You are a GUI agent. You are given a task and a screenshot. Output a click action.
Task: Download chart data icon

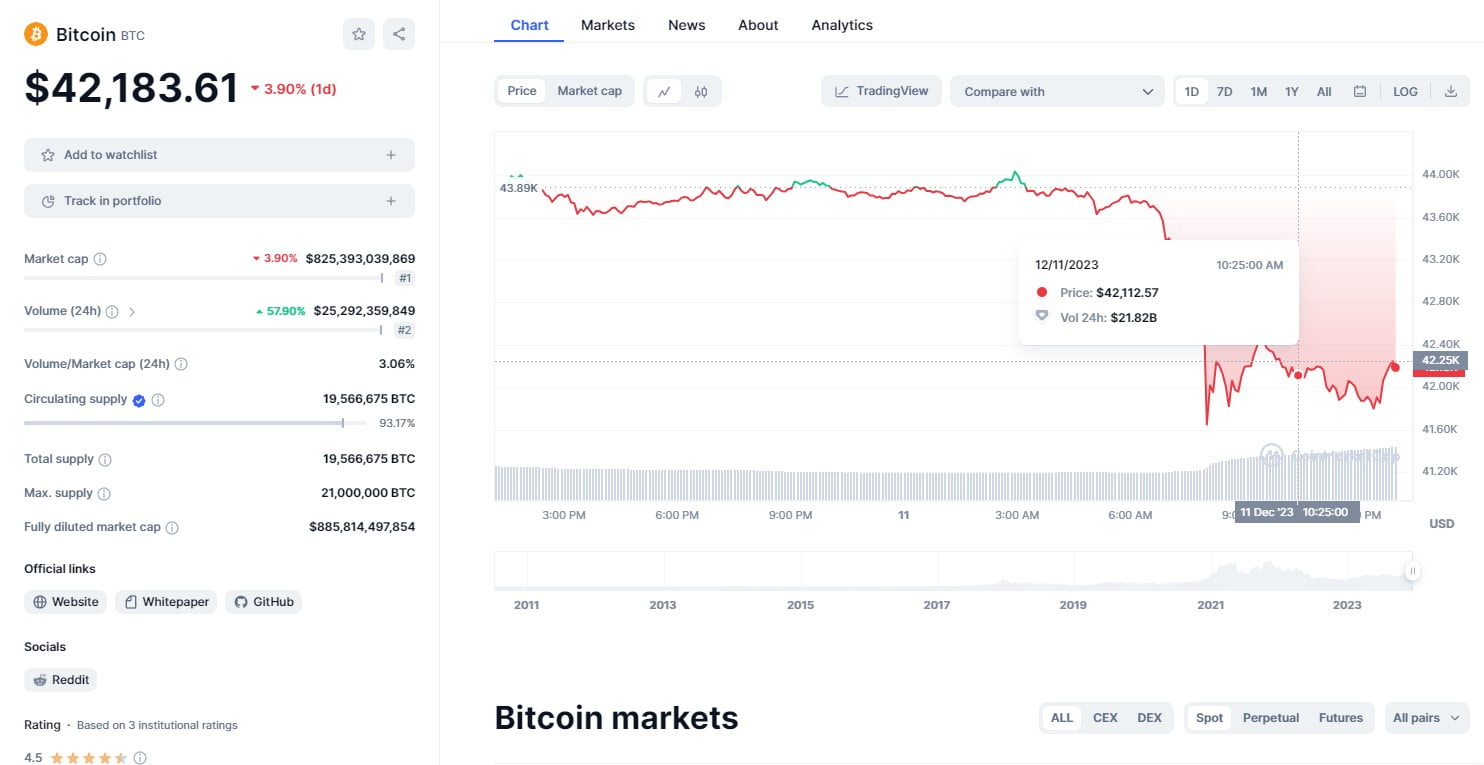click(x=1451, y=91)
